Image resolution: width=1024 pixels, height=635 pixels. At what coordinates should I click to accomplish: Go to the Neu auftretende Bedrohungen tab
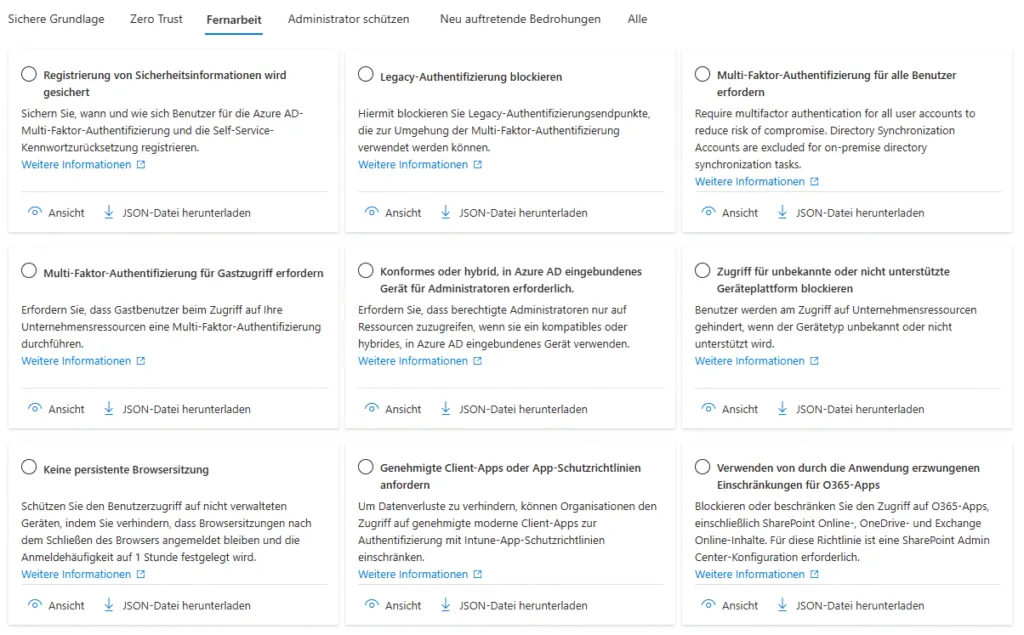tap(520, 19)
